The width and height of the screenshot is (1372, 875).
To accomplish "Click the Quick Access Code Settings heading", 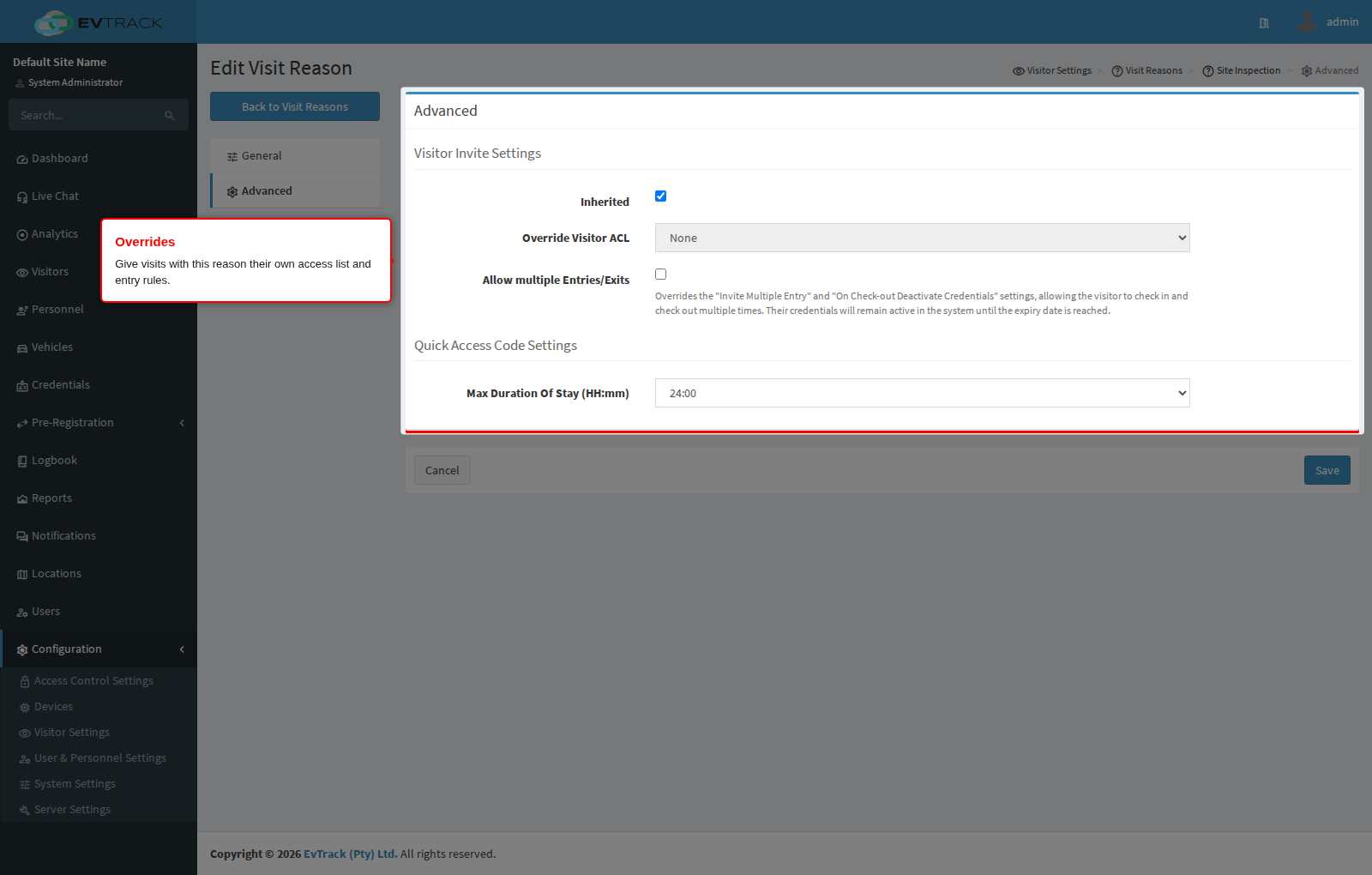I will 496,345.
